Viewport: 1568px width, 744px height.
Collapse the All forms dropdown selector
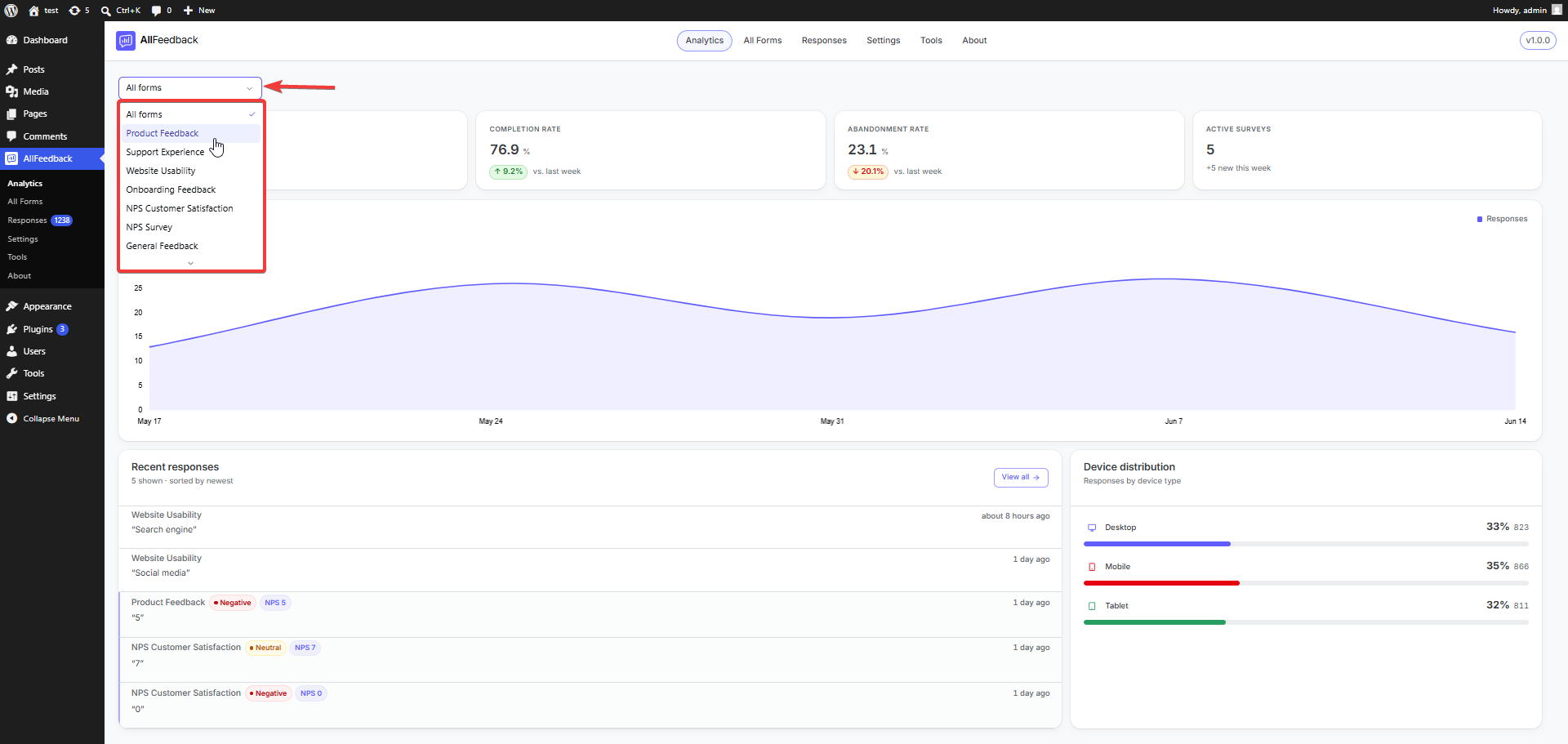pos(189,88)
